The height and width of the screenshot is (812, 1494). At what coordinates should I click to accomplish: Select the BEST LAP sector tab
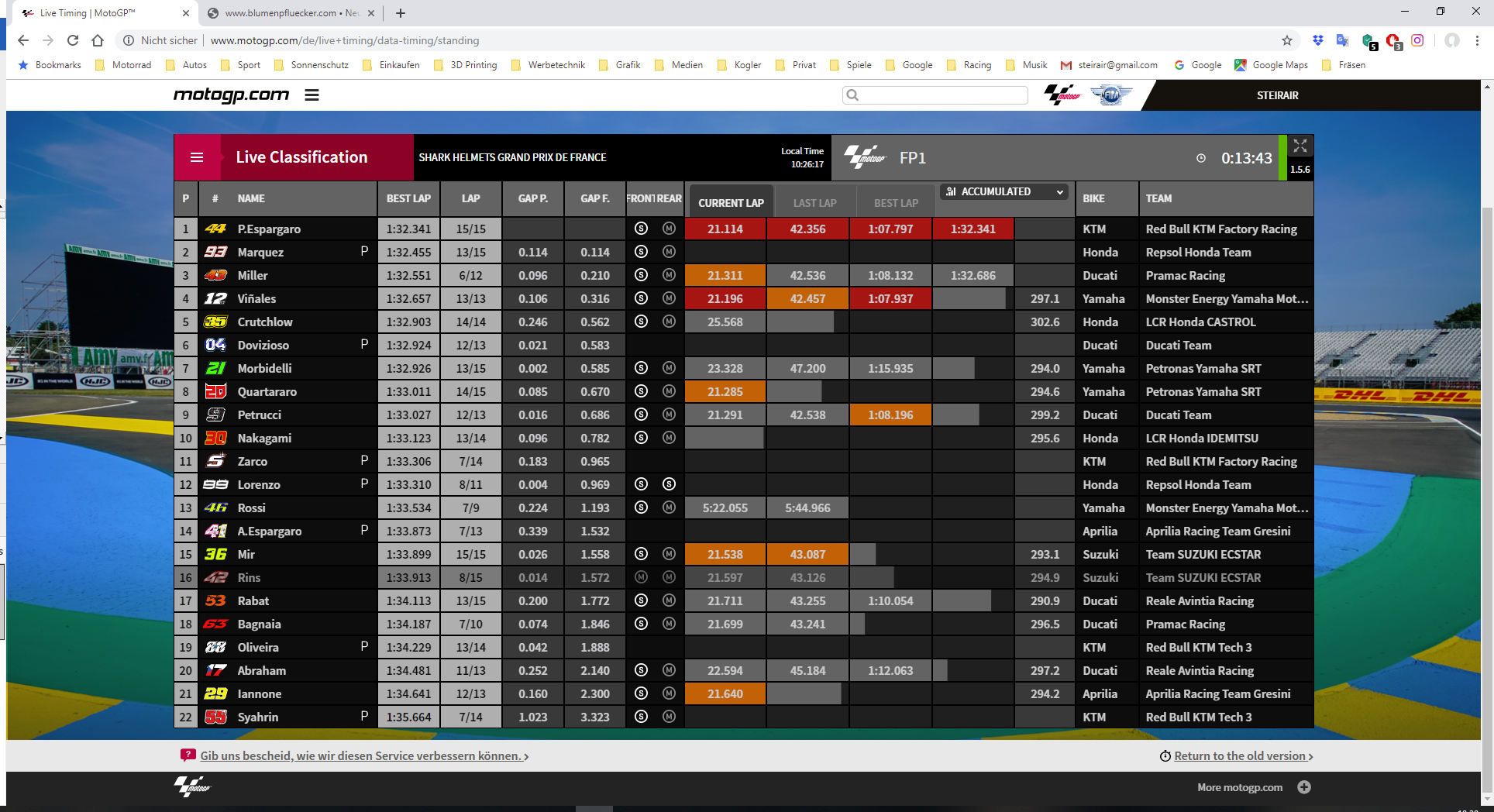[x=896, y=203]
